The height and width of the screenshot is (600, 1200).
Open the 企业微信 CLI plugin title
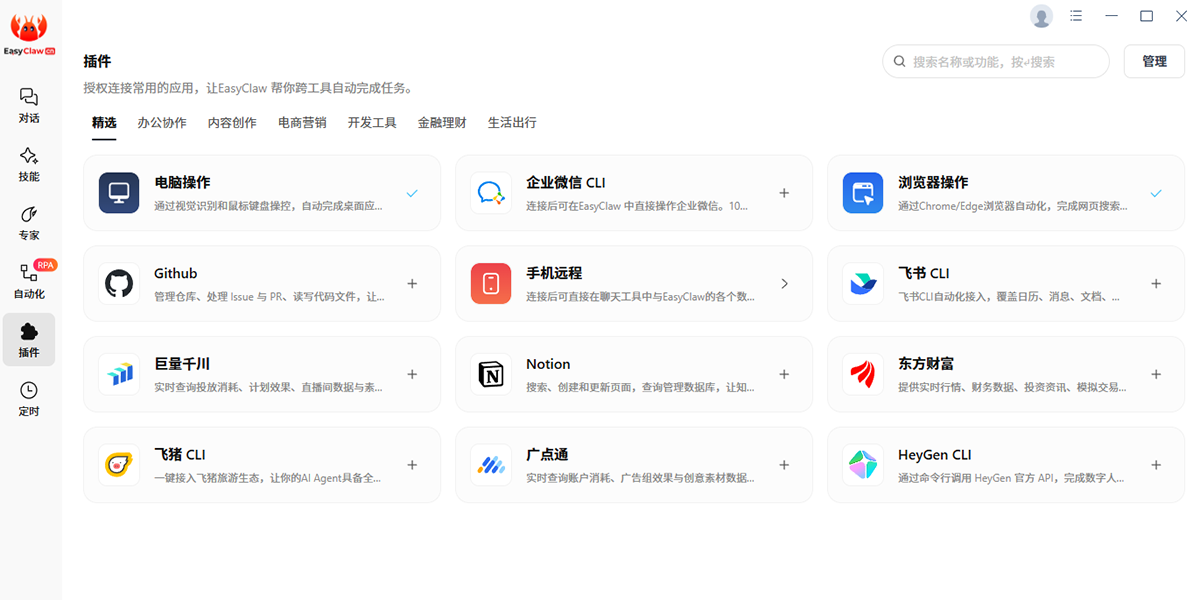(x=566, y=183)
